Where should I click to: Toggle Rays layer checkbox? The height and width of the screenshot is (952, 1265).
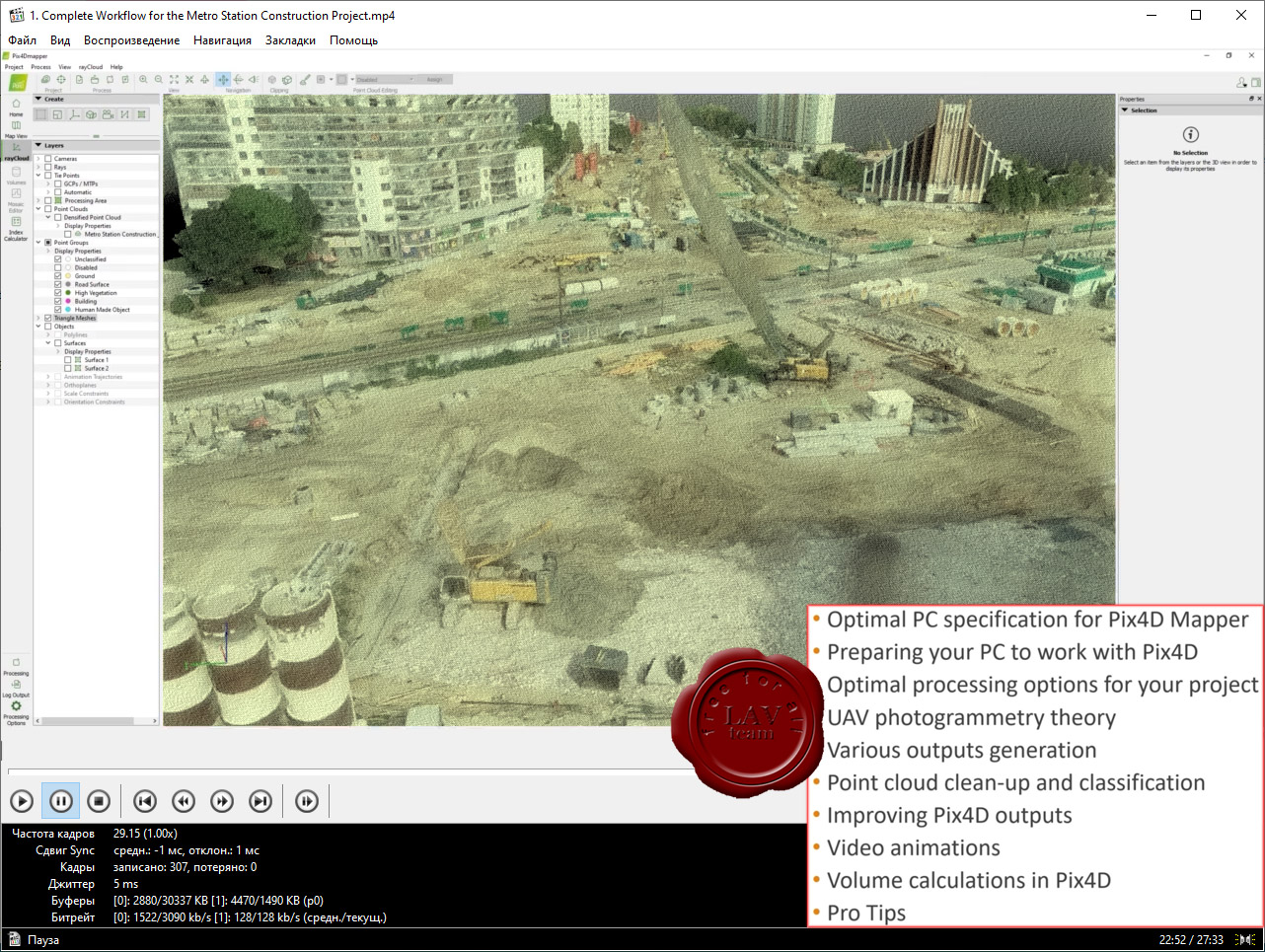coord(47,167)
